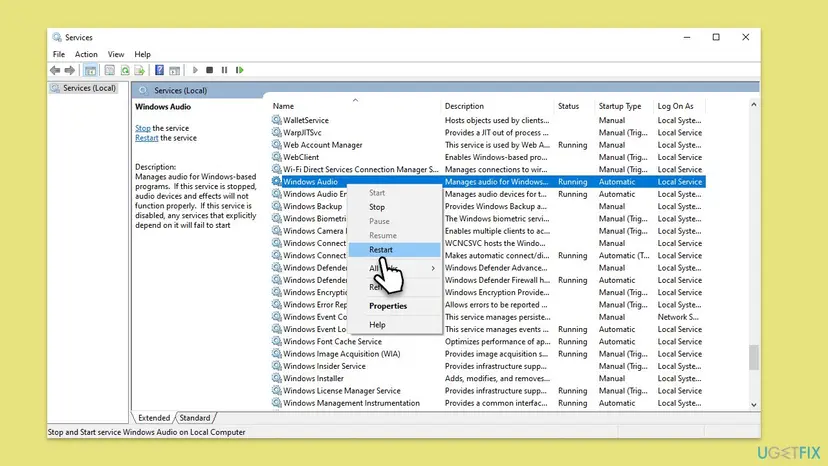Image resolution: width=828 pixels, height=466 pixels.
Task: Select the WarpJITSvc service icon
Action: tap(277, 132)
